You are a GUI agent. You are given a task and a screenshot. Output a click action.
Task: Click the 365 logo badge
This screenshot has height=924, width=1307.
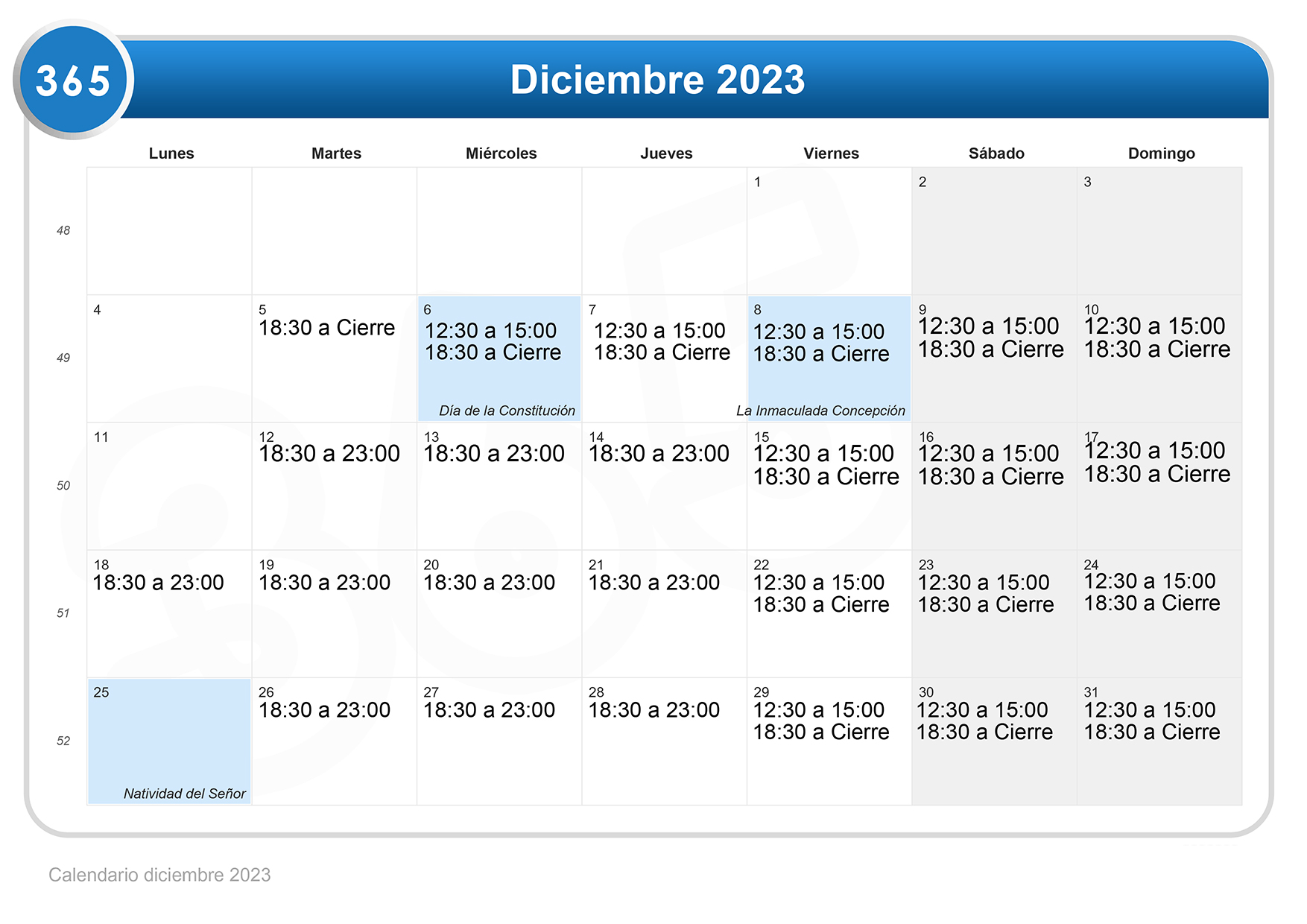pyautogui.click(x=73, y=79)
